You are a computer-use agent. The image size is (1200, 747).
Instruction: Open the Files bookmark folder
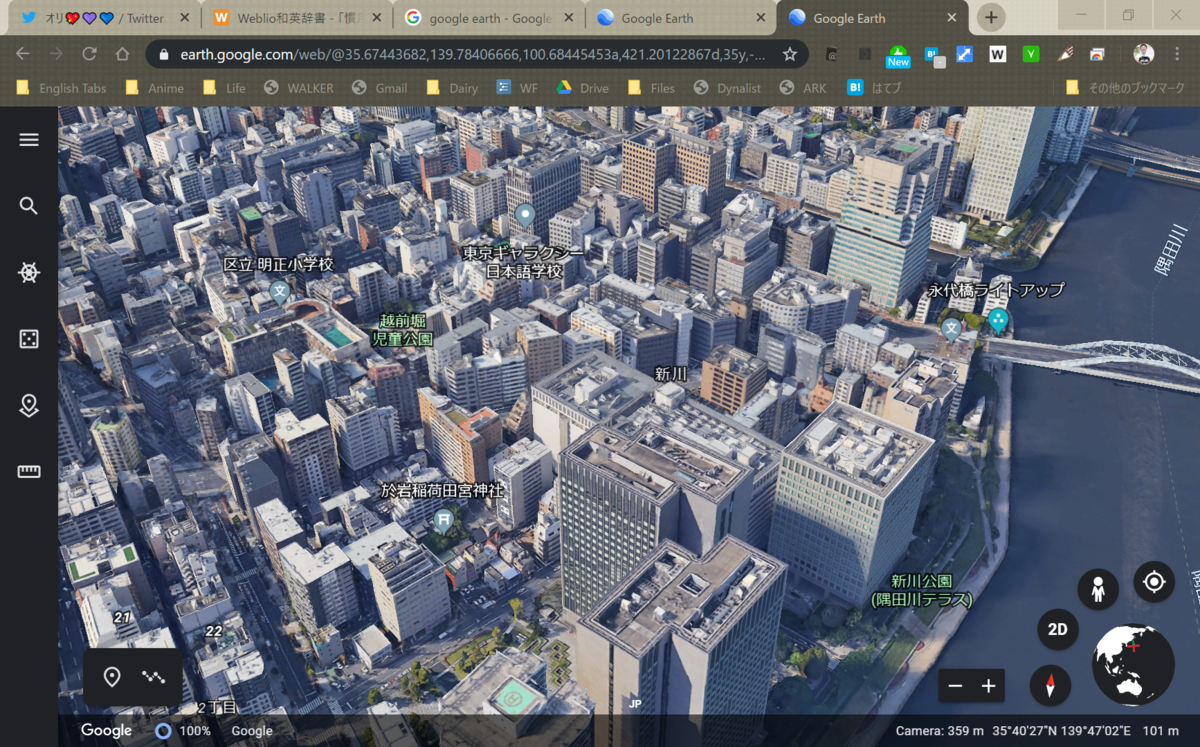[x=651, y=88]
